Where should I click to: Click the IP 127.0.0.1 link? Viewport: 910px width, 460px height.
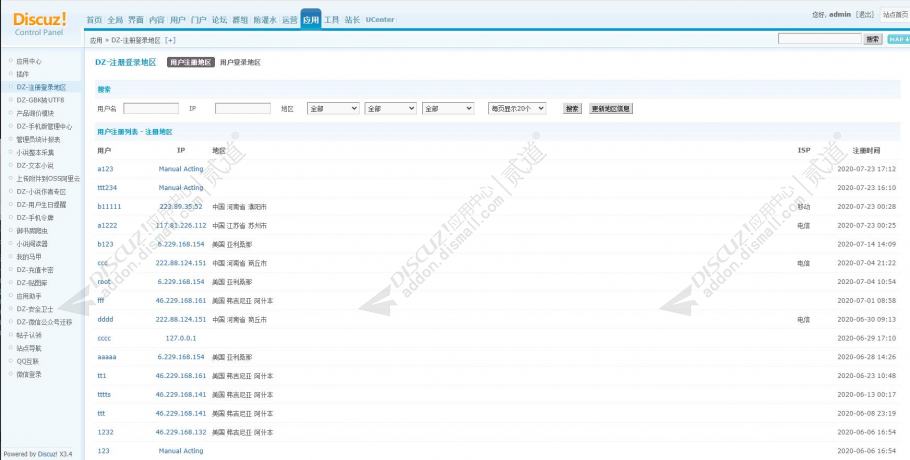coord(180,338)
